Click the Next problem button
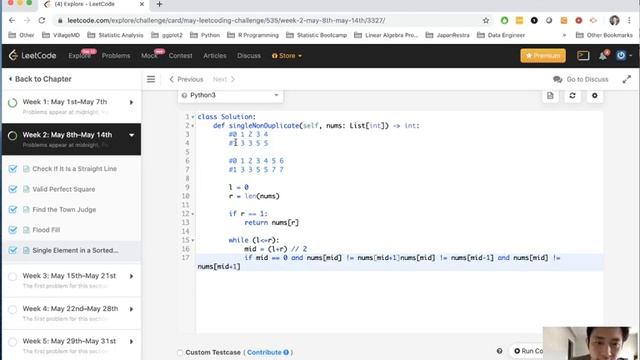The width and height of the screenshot is (640, 360). 224,79
